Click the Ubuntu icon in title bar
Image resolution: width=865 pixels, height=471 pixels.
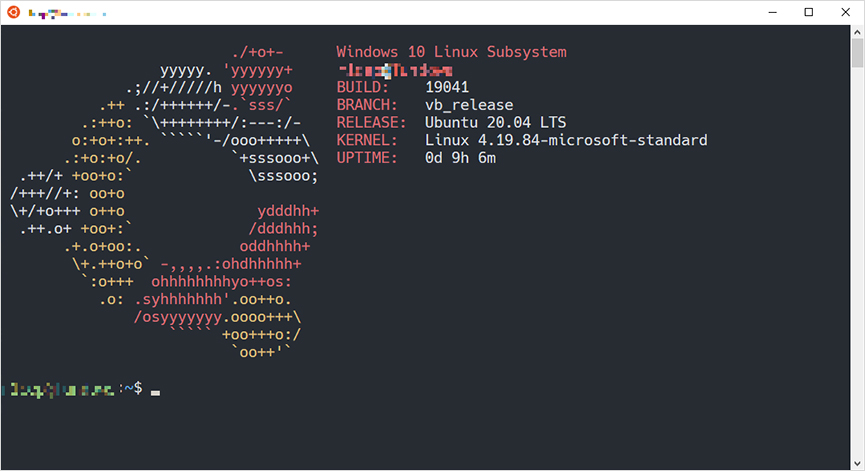[13, 12]
